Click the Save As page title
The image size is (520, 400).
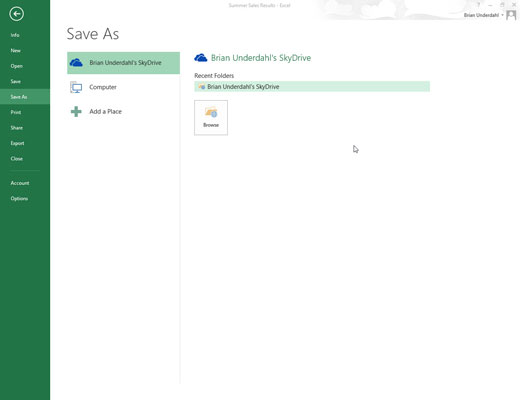click(93, 34)
